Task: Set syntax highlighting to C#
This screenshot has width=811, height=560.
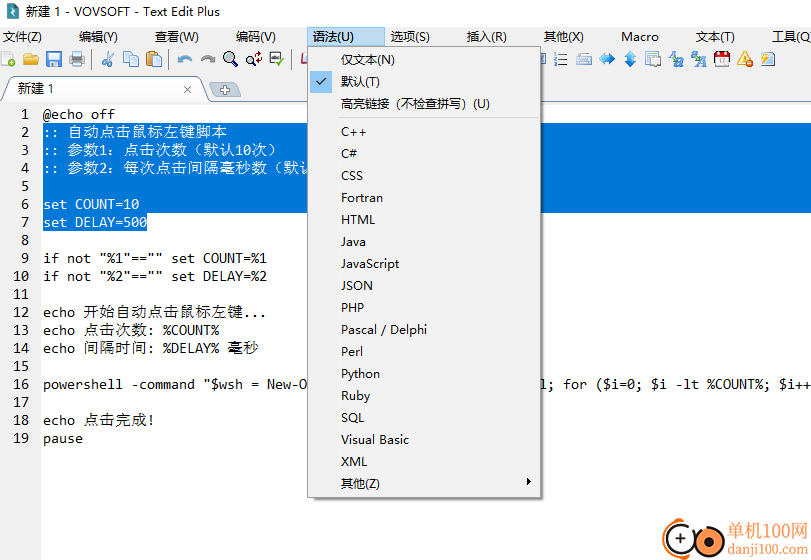Action: pyautogui.click(x=424, y=154)
